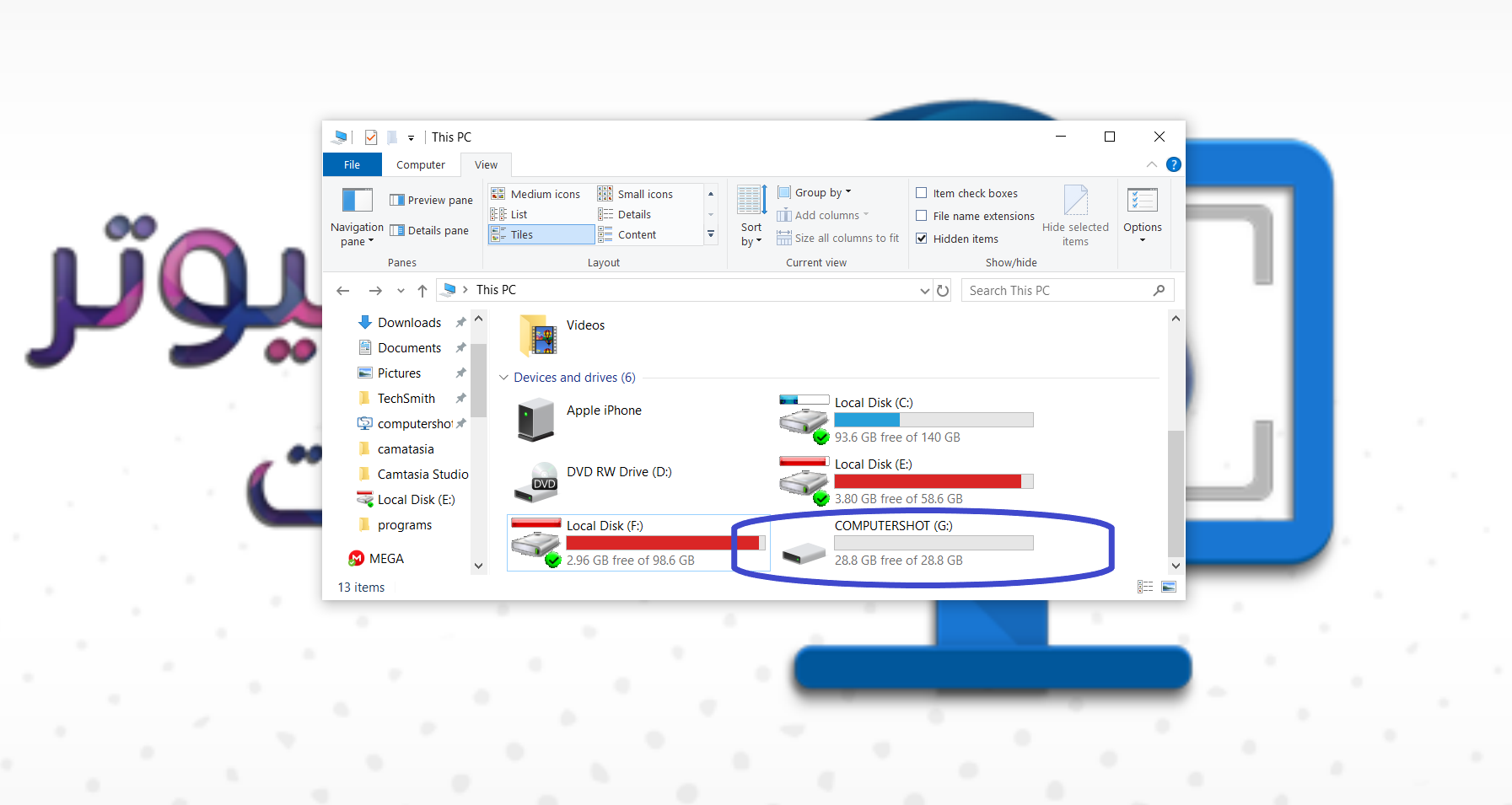Select camatasia folder in sidebar

click(406, 448)
